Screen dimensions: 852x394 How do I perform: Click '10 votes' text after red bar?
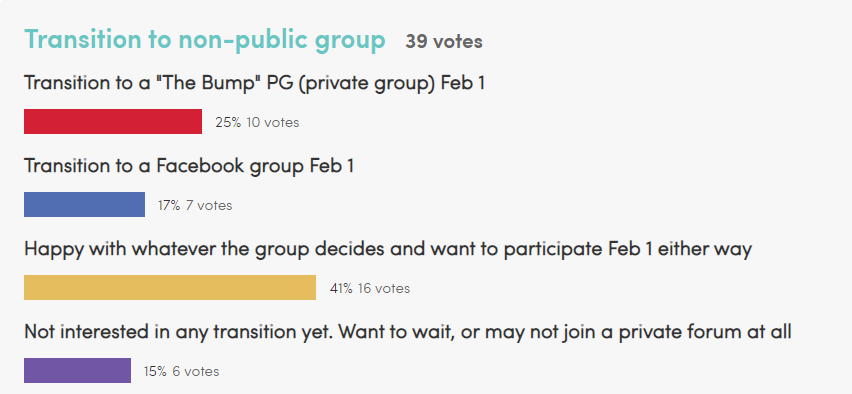click(273, 122)
